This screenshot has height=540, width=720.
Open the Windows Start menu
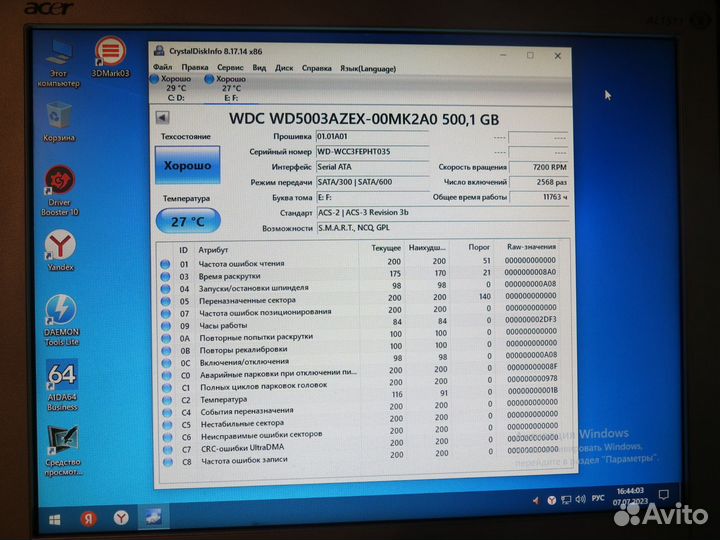(x=55, y=520)
